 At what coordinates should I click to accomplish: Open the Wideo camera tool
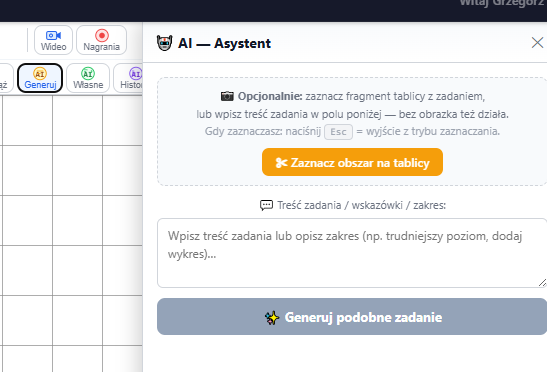point(53,40)
